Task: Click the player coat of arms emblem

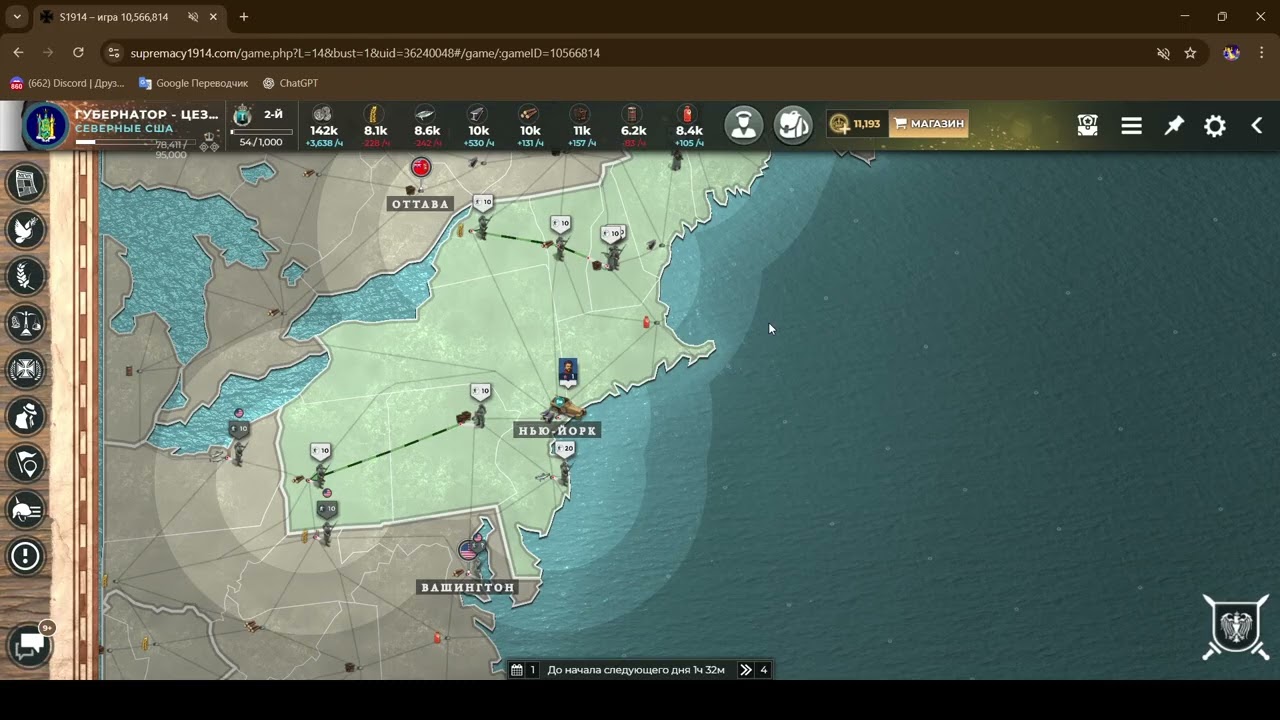Action: [45, 125]
